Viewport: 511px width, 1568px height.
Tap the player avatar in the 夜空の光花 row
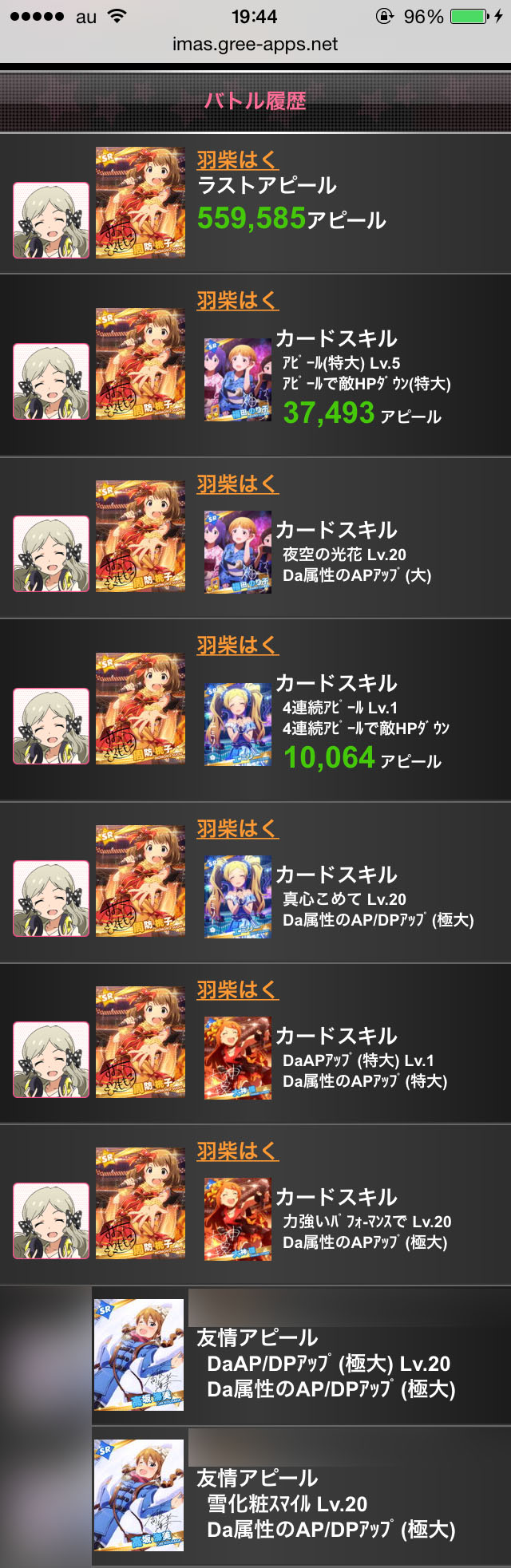click(51, 553)
